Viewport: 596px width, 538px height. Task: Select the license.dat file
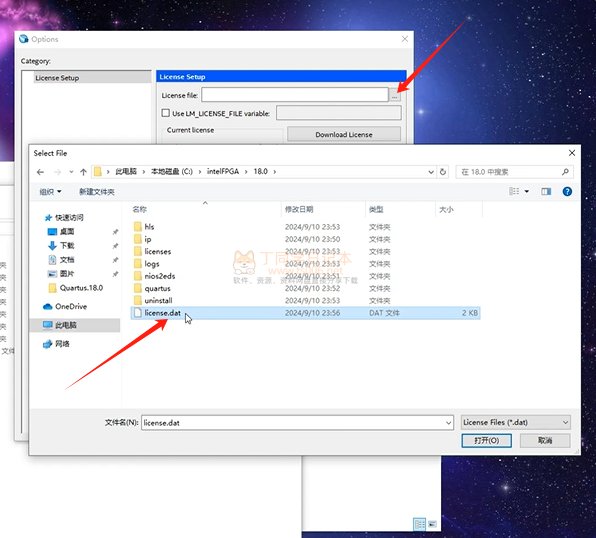tap(306, 313)
